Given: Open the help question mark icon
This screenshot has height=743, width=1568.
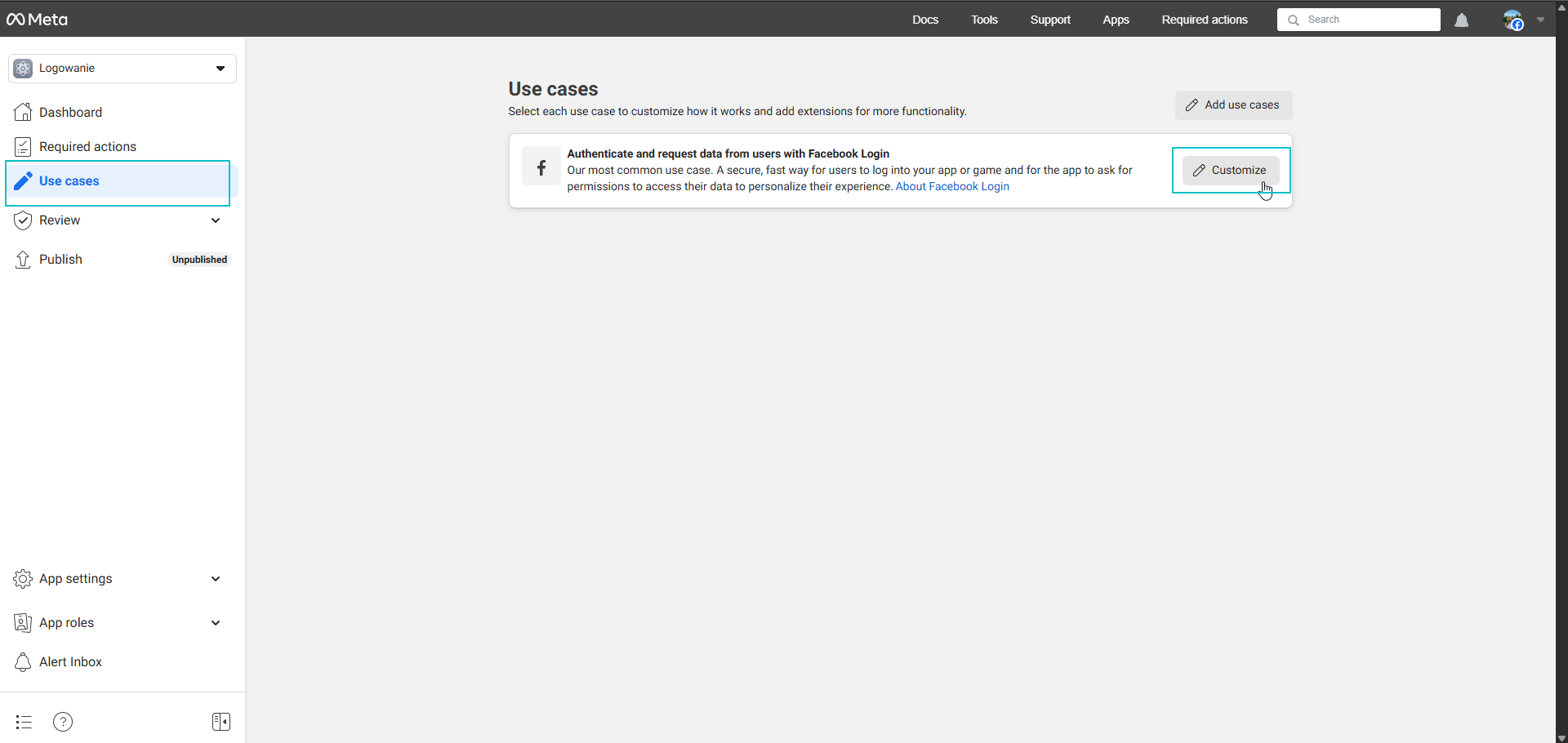Looking at the screenshot, I should (x=63, y=722).
